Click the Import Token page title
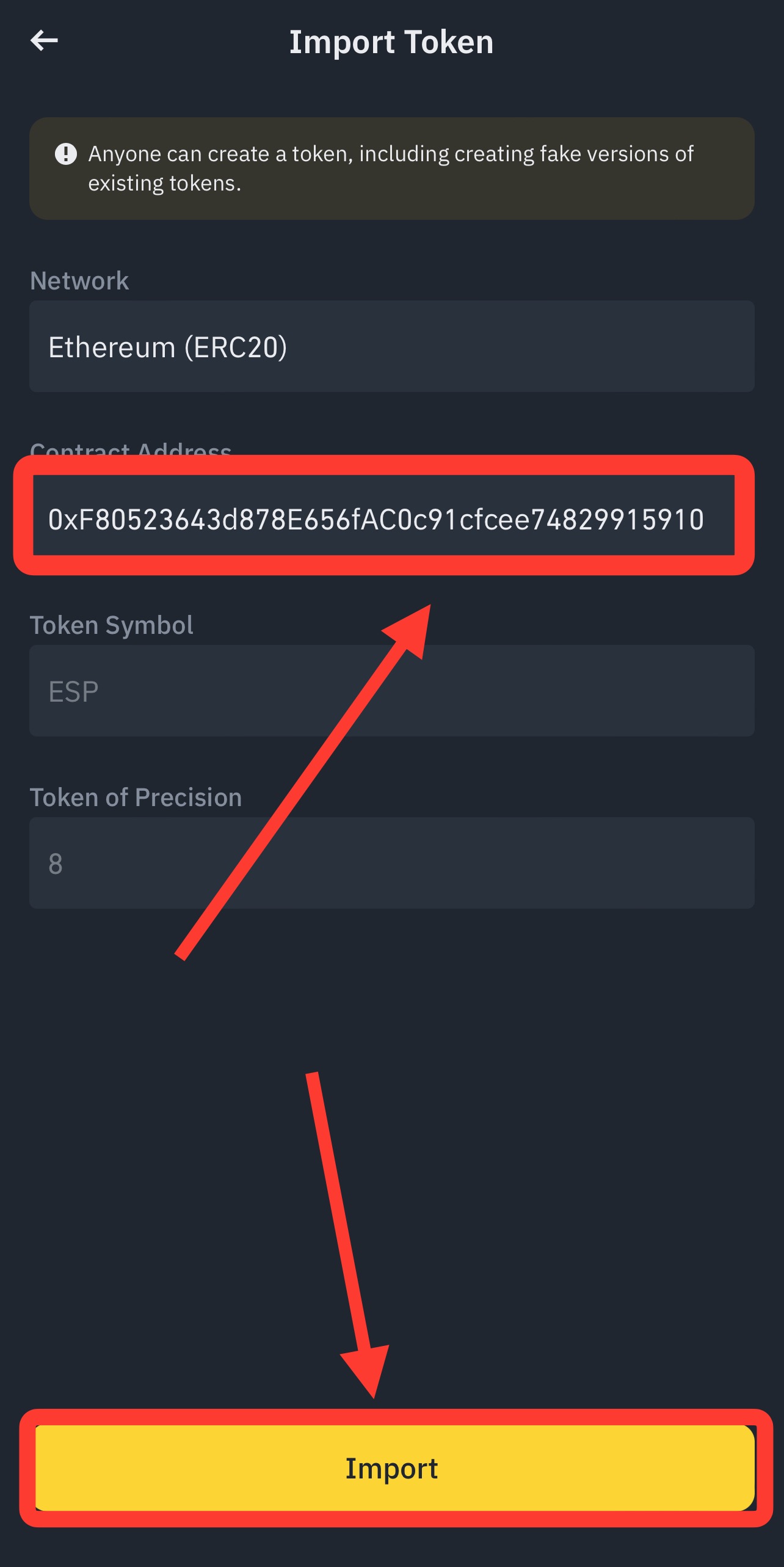The width and height of the screenshot is (784, 1567). click(x=391, y=42)
